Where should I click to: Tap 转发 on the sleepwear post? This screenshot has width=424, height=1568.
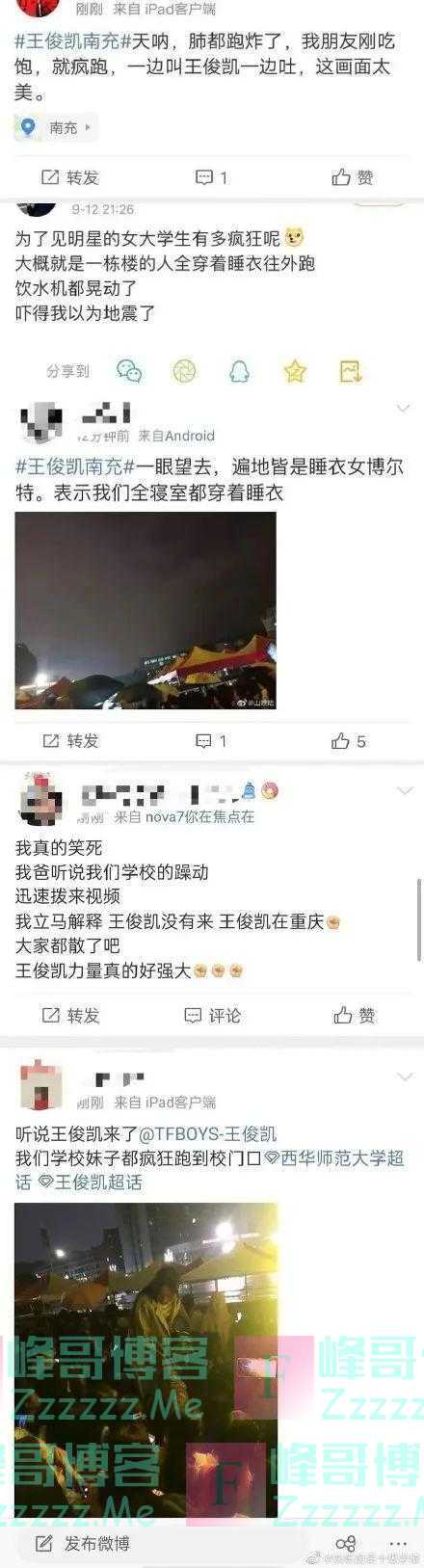point(70,741)
